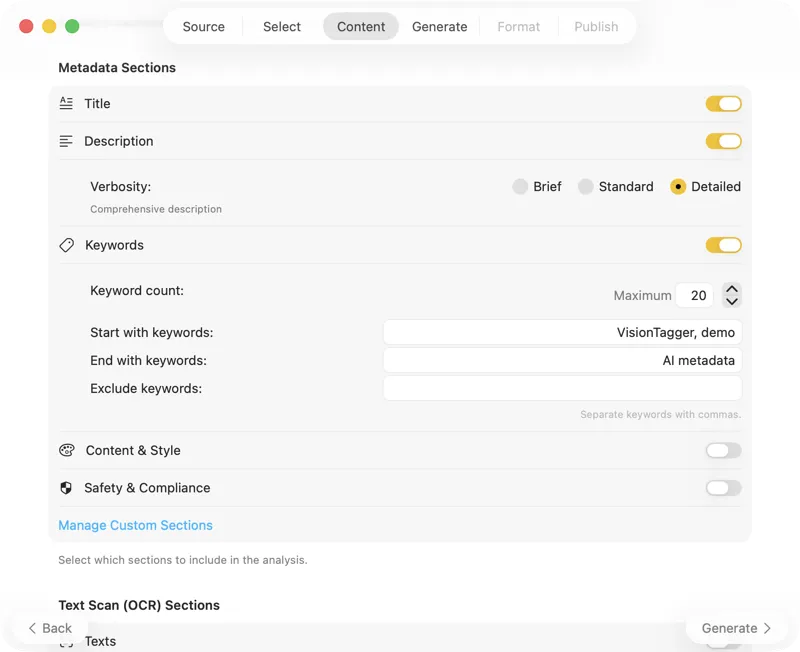Click the Generate button at bottom right
The image size is (800, 652).
click(736, 629)
